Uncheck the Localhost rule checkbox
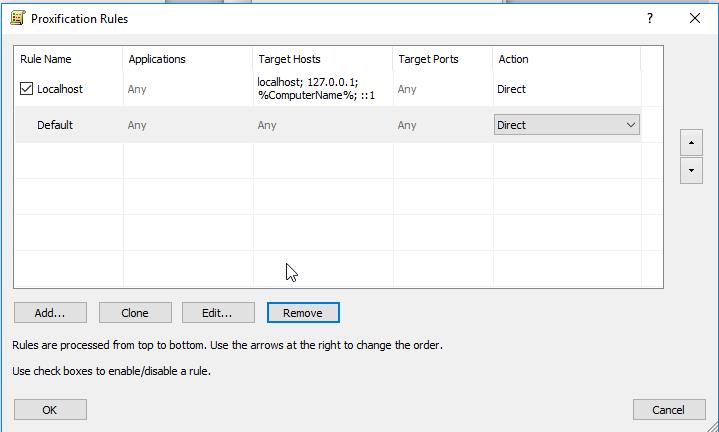 pos(26,89)
